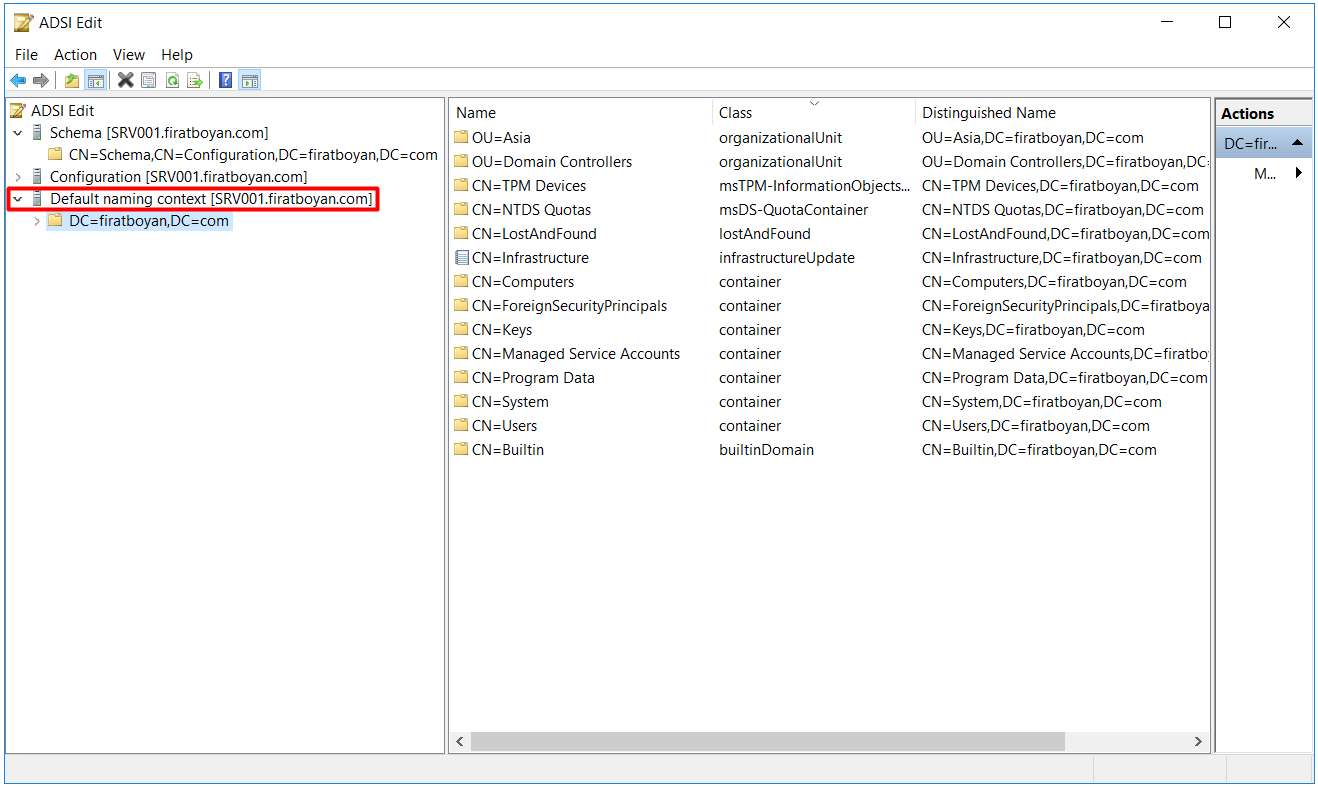Viewport: 1318px width, 787px height.
Task: Click the Schema server icon in tree
Action: 38,133
